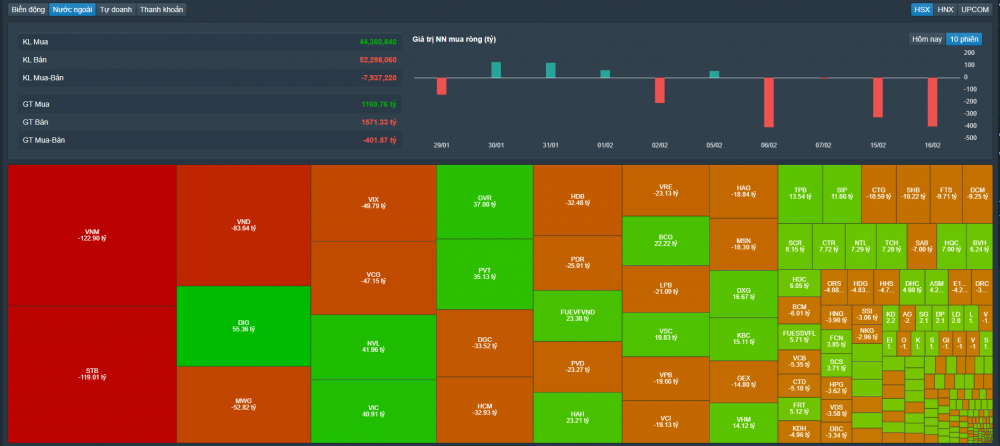The width and height of the screenshot is (1000, 446).
Task: Switch to the UPCOM exchange
Action: point(975,10)
